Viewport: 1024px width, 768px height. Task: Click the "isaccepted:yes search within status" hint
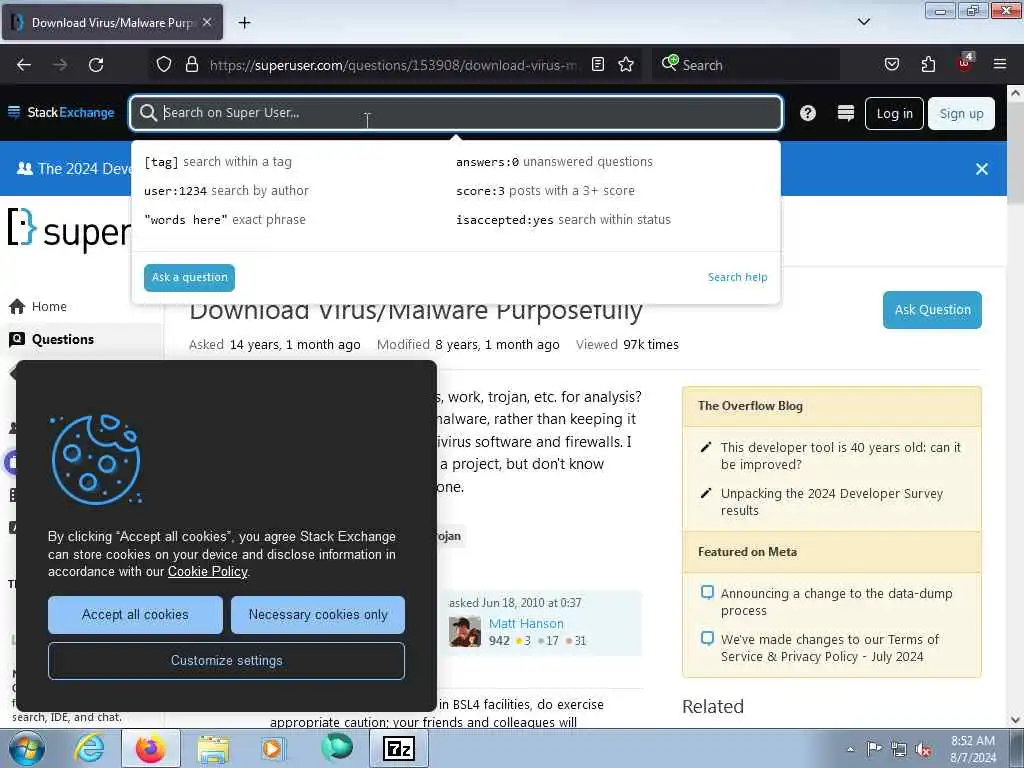564,219
